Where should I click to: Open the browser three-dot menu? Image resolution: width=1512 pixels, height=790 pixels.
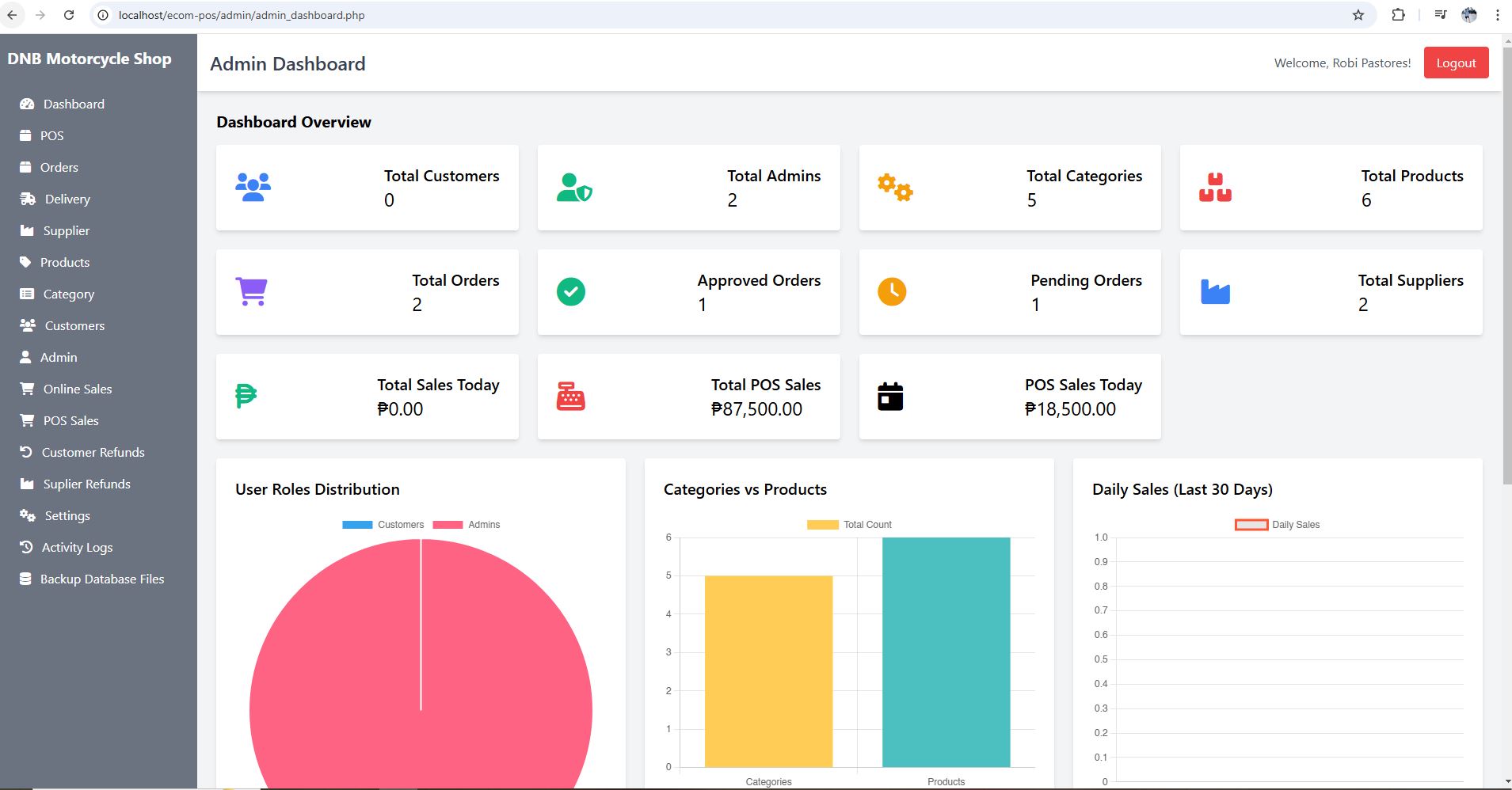[1497, 15]
